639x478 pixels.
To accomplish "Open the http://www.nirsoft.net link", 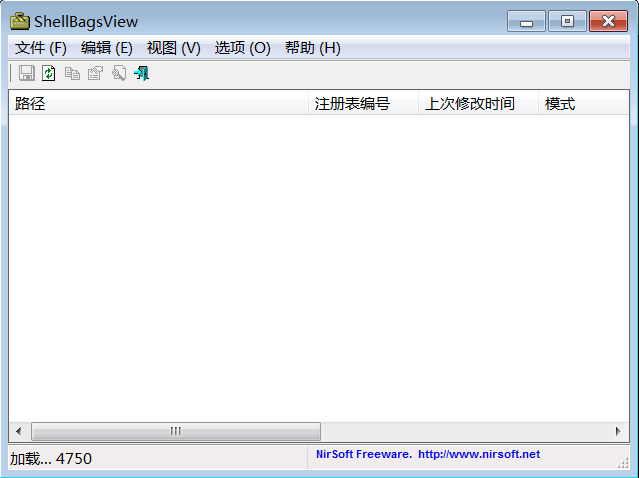I will (479, 454).
